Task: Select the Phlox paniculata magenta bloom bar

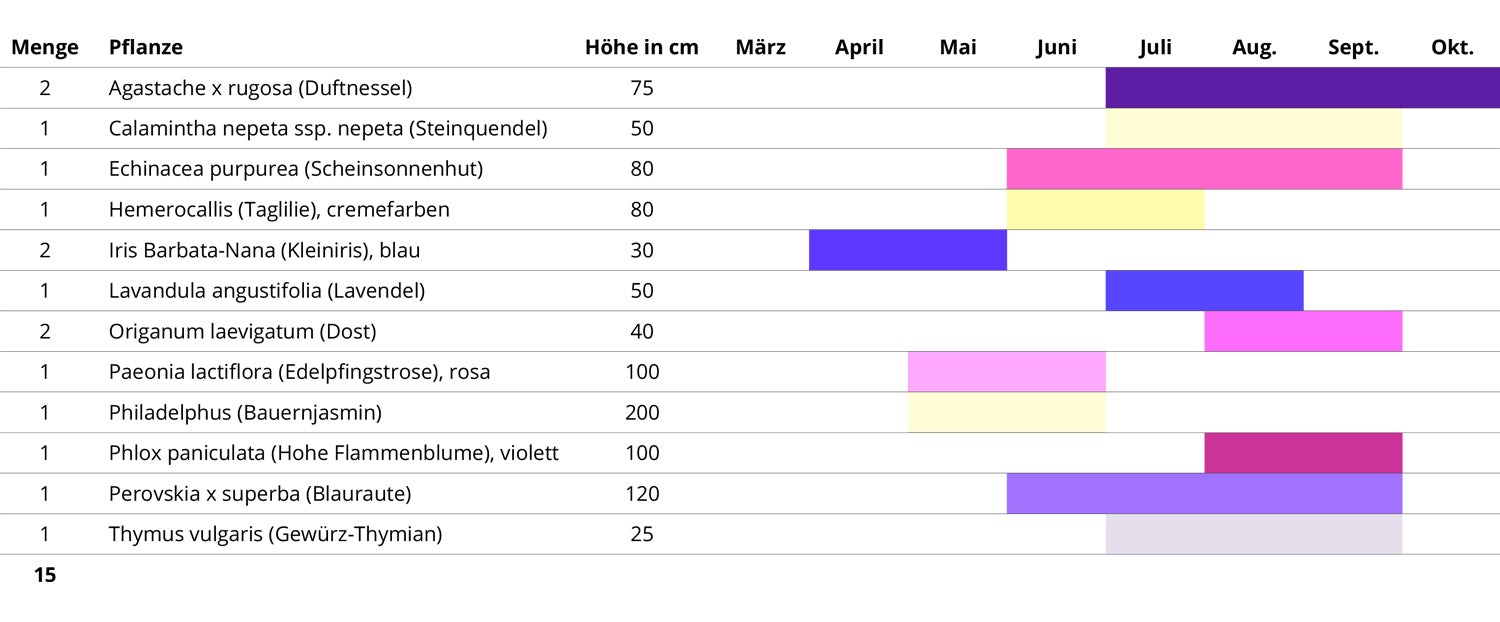Action: coord(1303,453)
